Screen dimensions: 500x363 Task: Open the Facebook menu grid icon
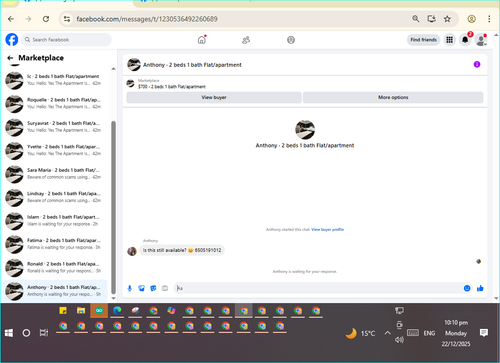449,40
